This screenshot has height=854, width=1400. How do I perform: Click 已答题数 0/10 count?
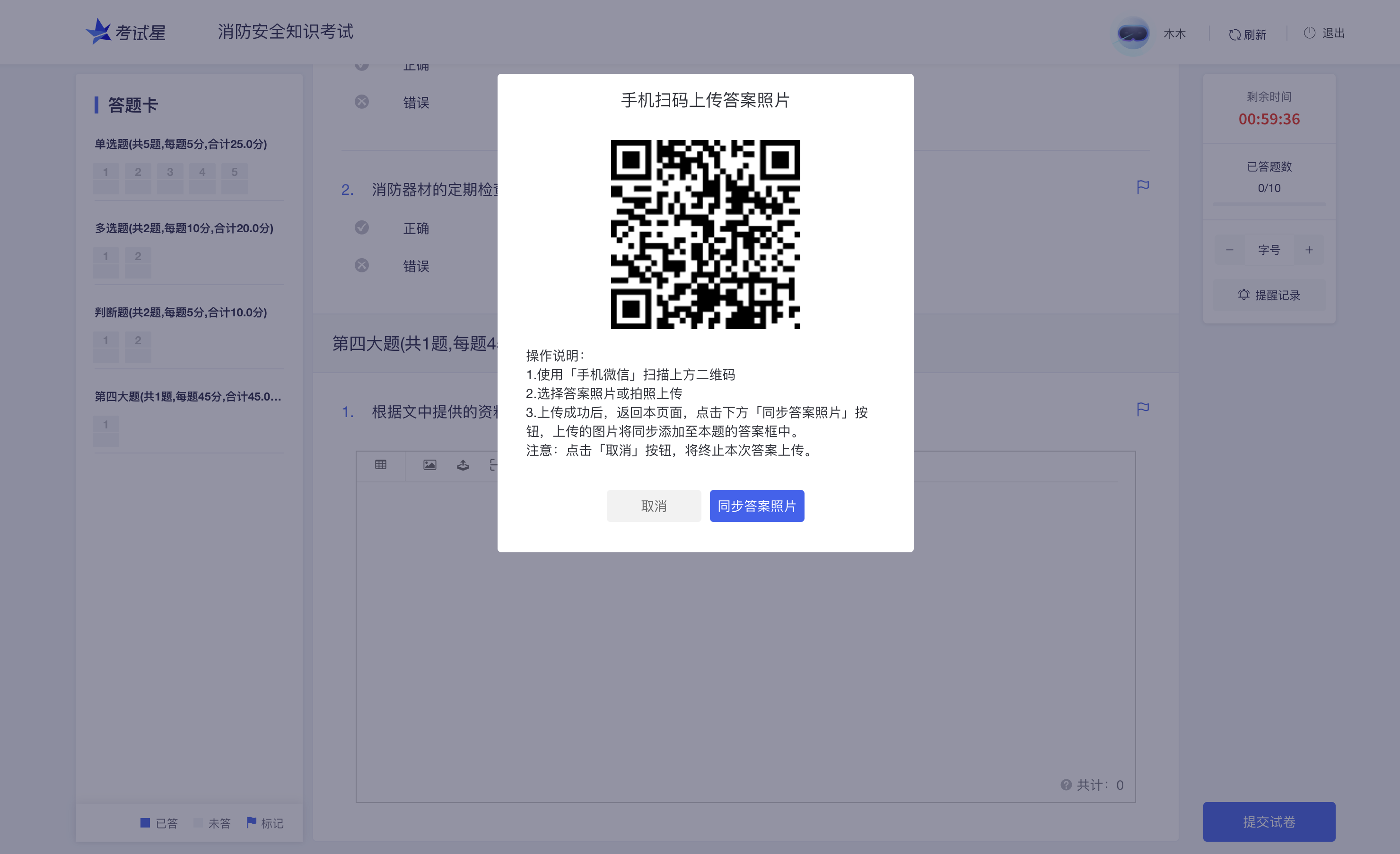[1269, 188]
